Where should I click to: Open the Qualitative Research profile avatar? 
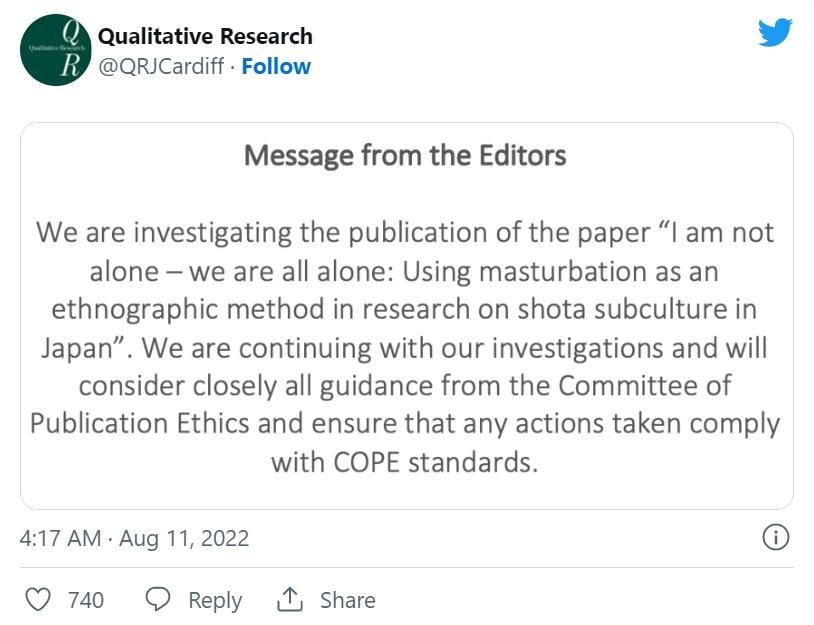click(56, 50)
